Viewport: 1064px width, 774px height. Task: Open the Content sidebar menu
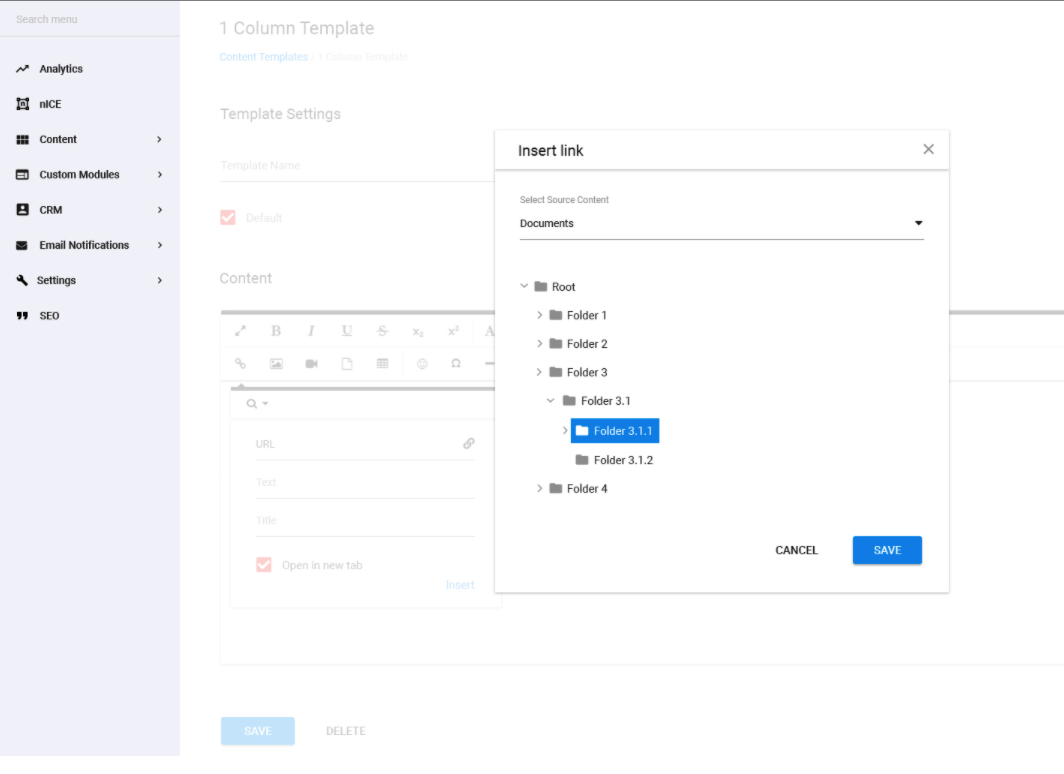click(x=58, y=140)
